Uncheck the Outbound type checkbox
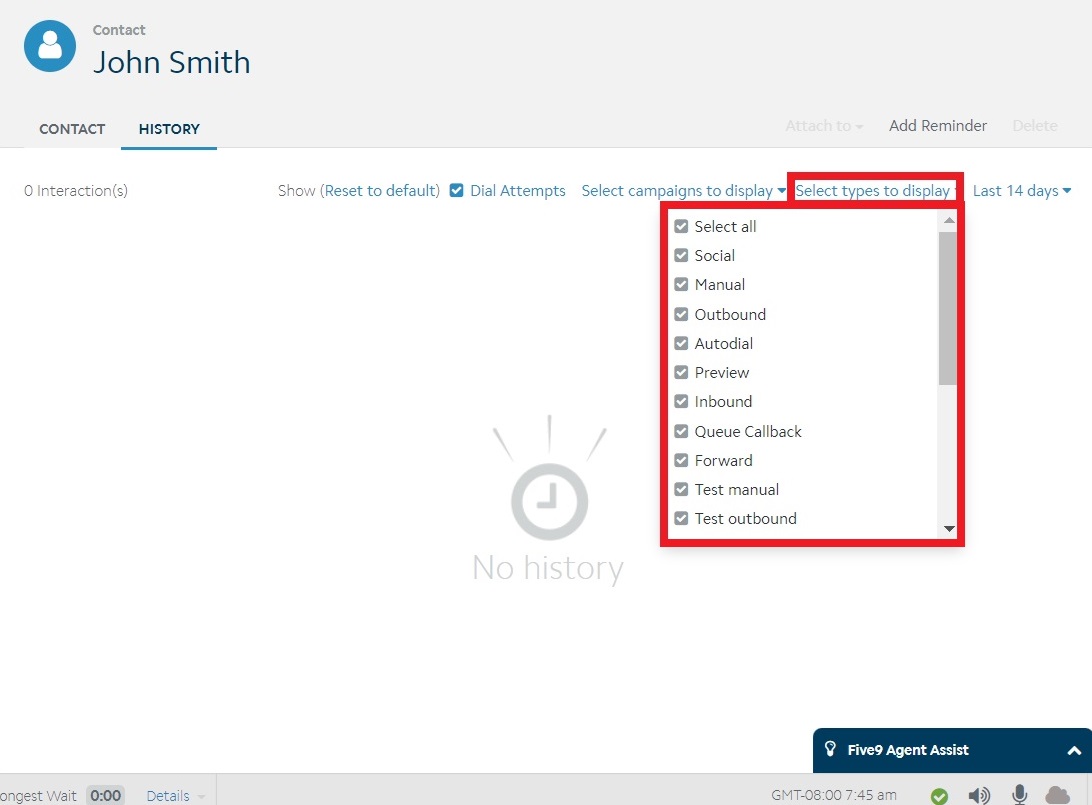 pos(681,314)
